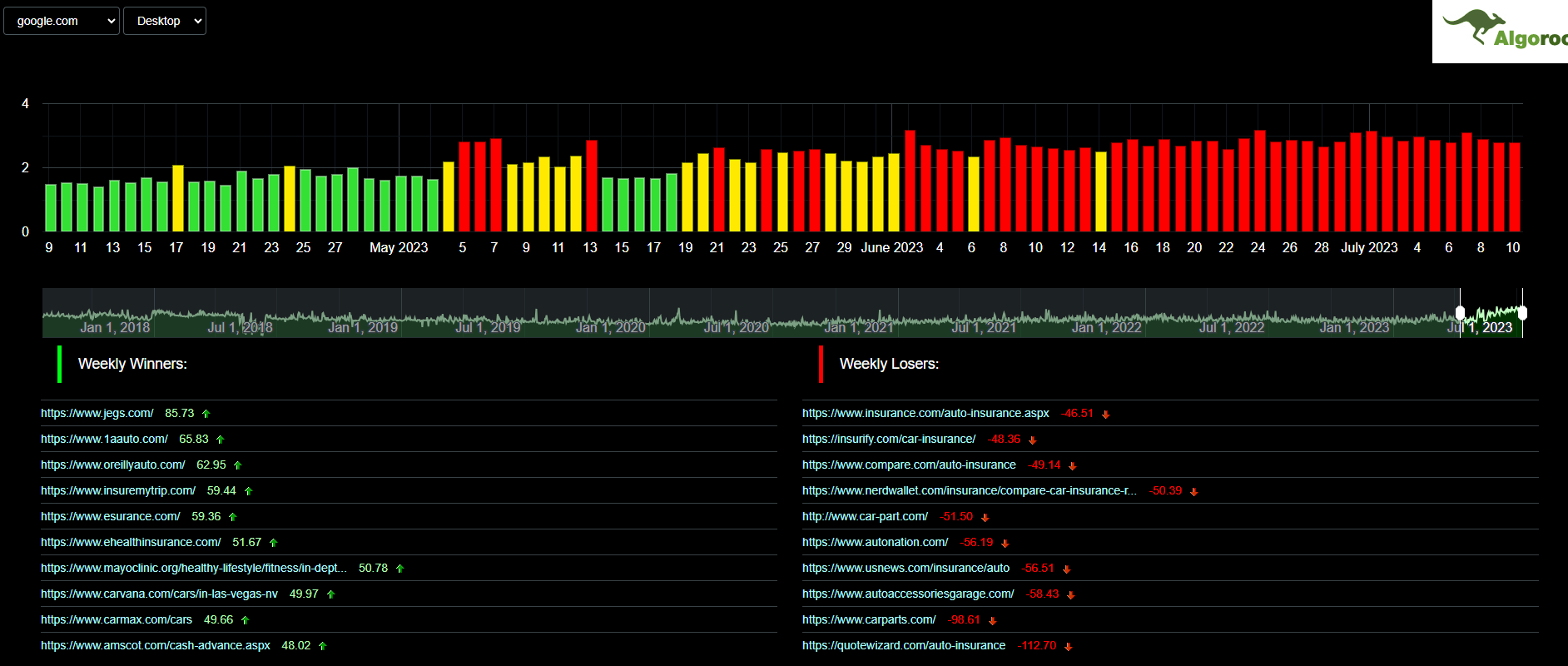Screen dimensions: 1568x666
Task: Click the Algoroo kangaroo logo
Action: [1500, 31]
